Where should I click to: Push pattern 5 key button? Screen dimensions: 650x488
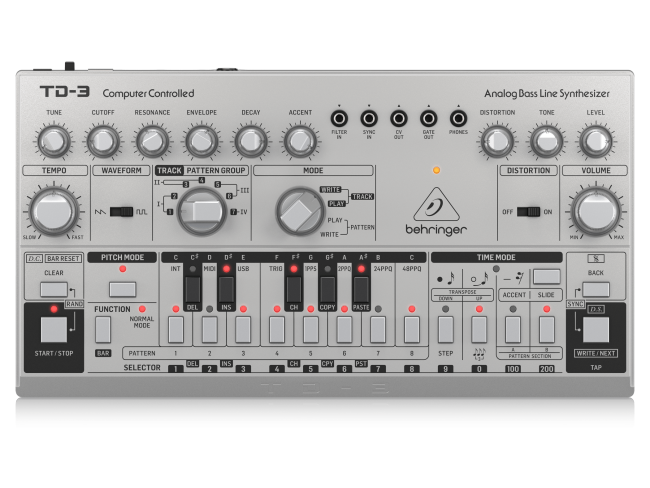pos(310,330)
